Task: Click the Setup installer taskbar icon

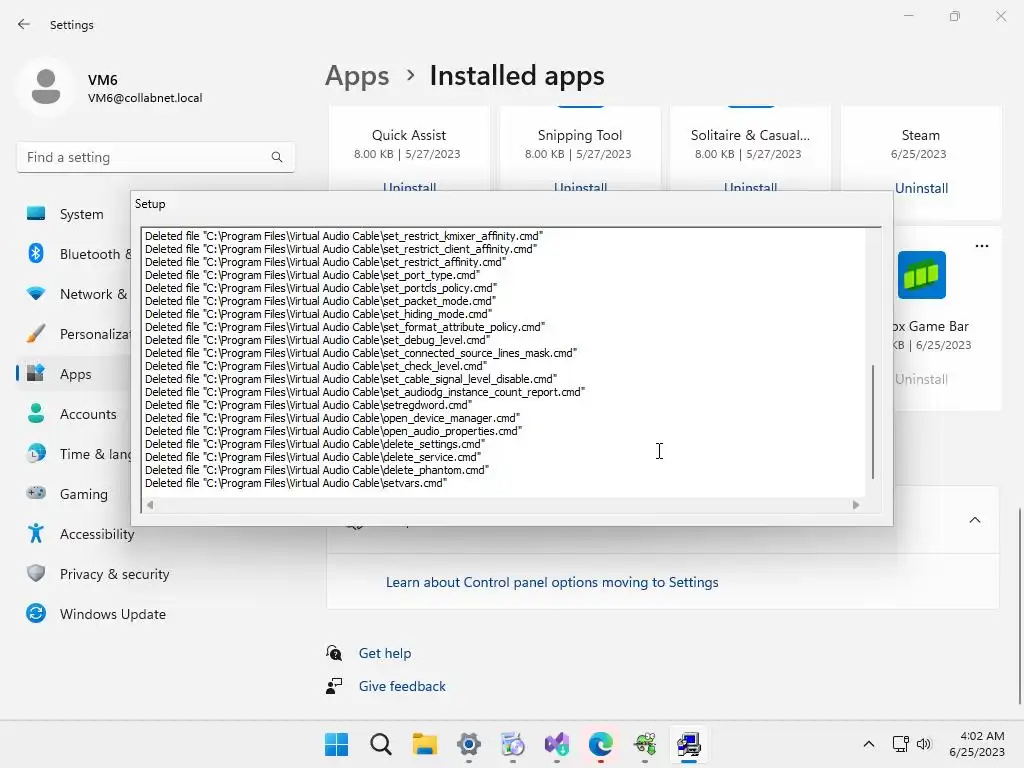Action: tap(689, 744)
